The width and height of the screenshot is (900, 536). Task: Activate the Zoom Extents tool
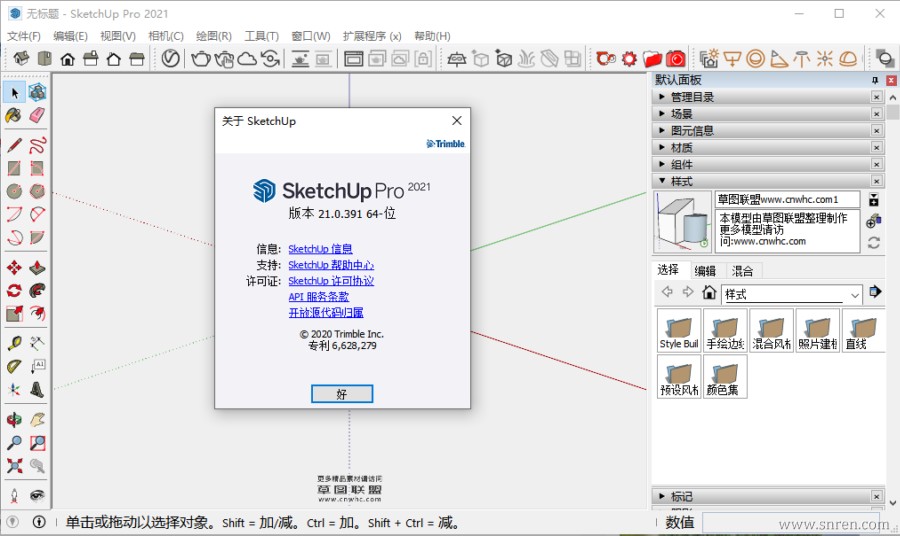[x=14, y=465]
